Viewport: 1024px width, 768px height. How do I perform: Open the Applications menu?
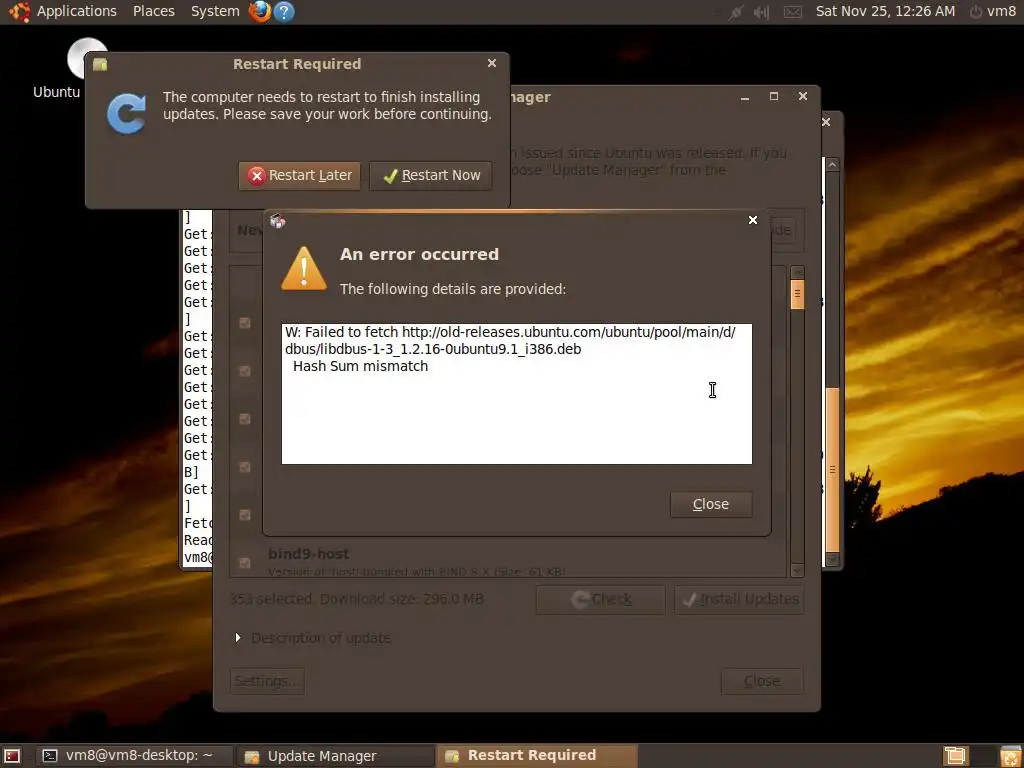76,11
